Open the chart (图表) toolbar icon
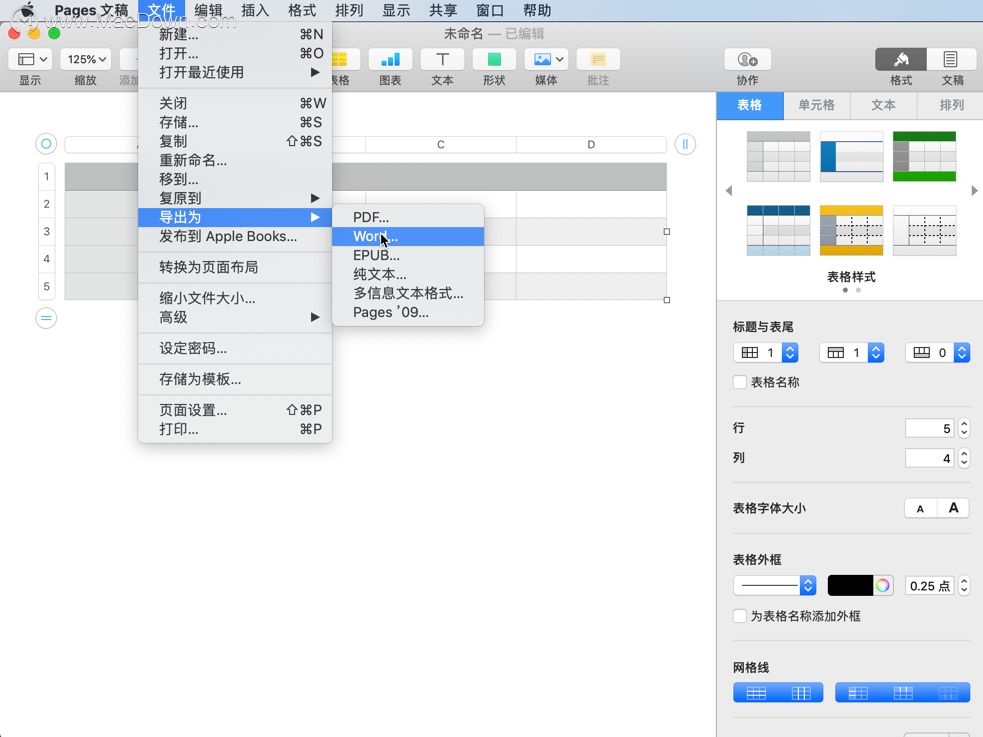983x737 pixels. 390,60
